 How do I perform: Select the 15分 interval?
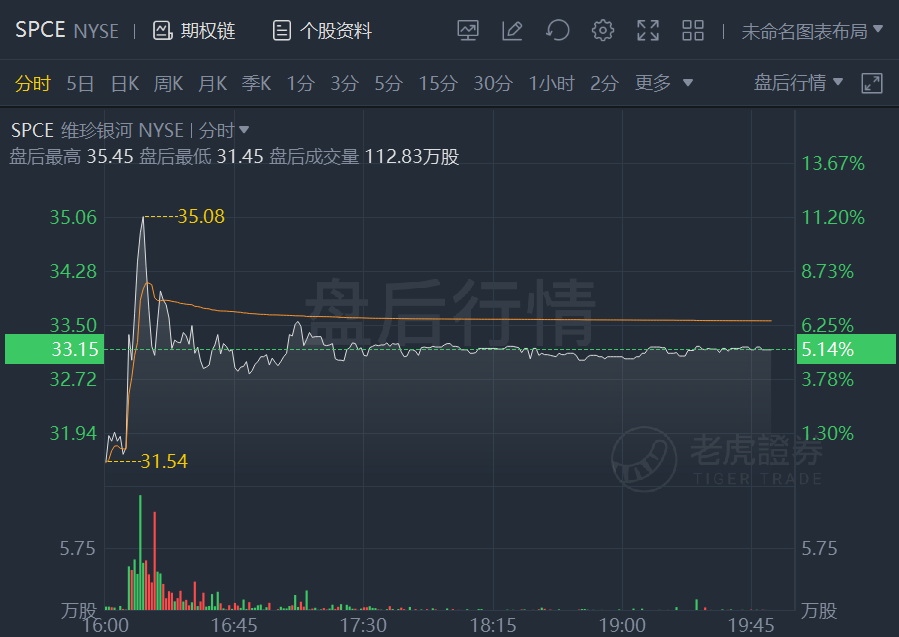click(438, 84)
